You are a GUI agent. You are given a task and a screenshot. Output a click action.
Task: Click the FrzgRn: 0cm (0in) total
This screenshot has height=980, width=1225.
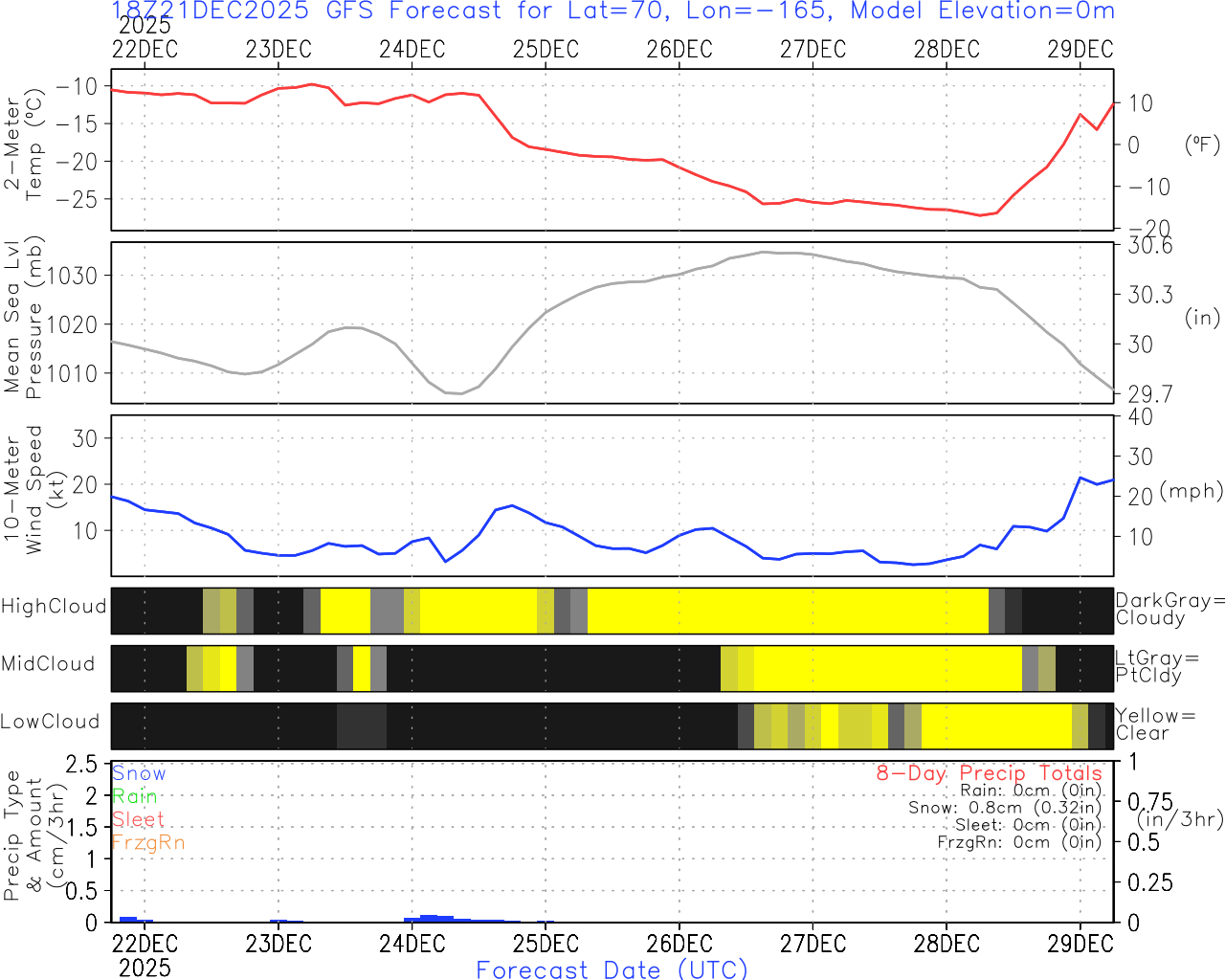tap(1019, 842)
